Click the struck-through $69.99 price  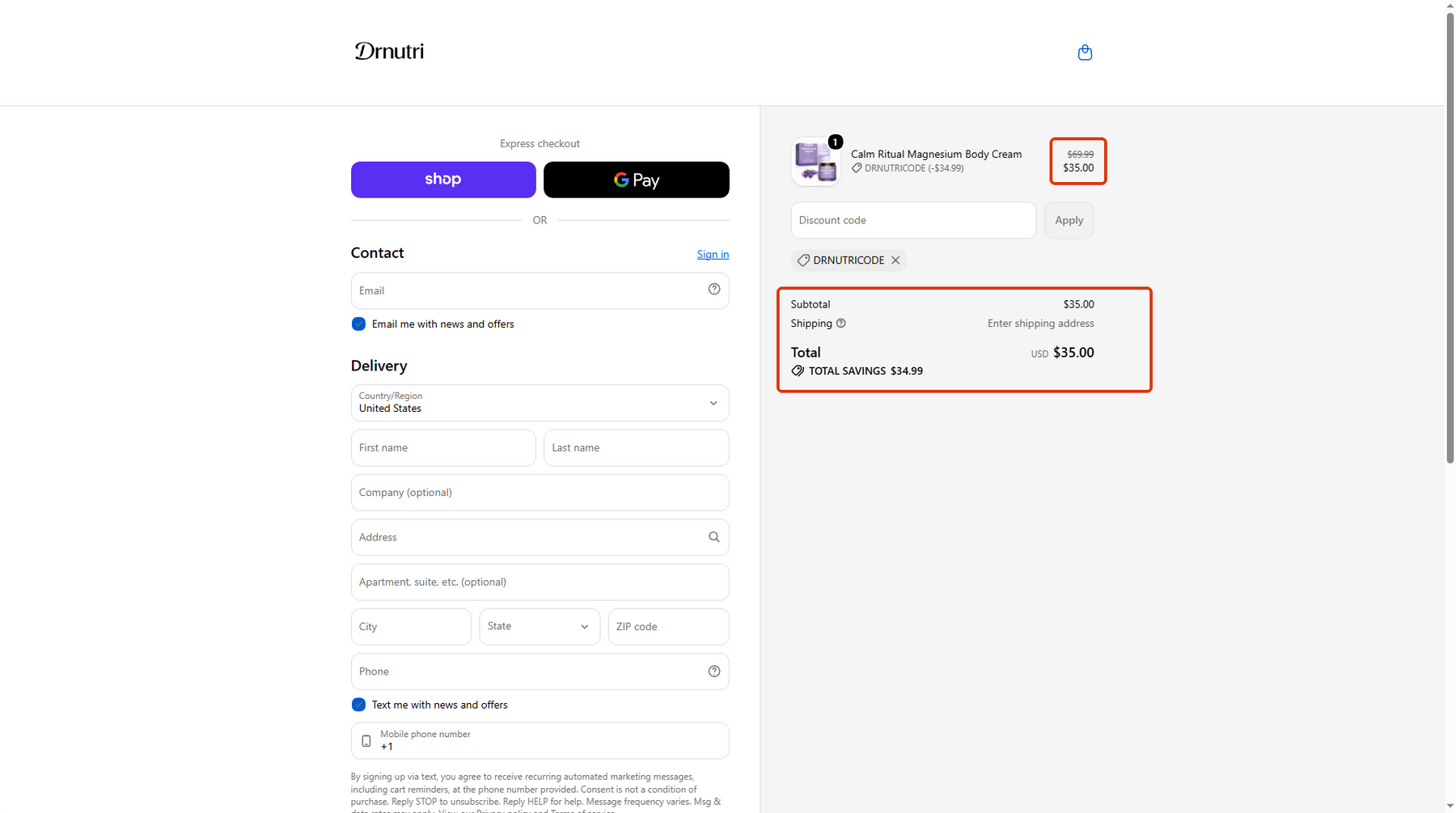[1080, 155]
